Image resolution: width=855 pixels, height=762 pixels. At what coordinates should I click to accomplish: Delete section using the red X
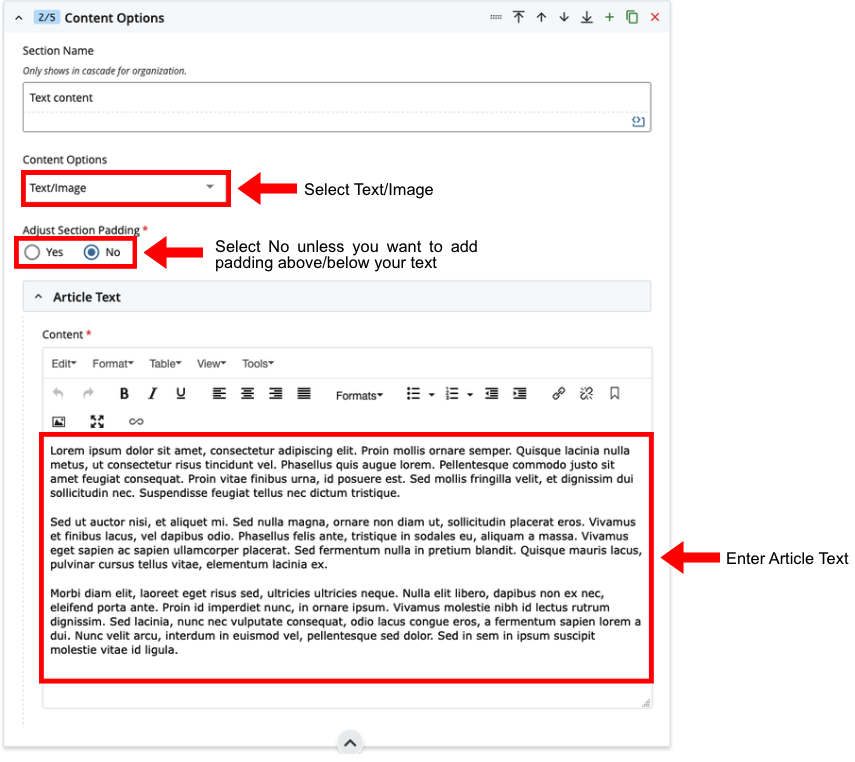tap(655, 18)
